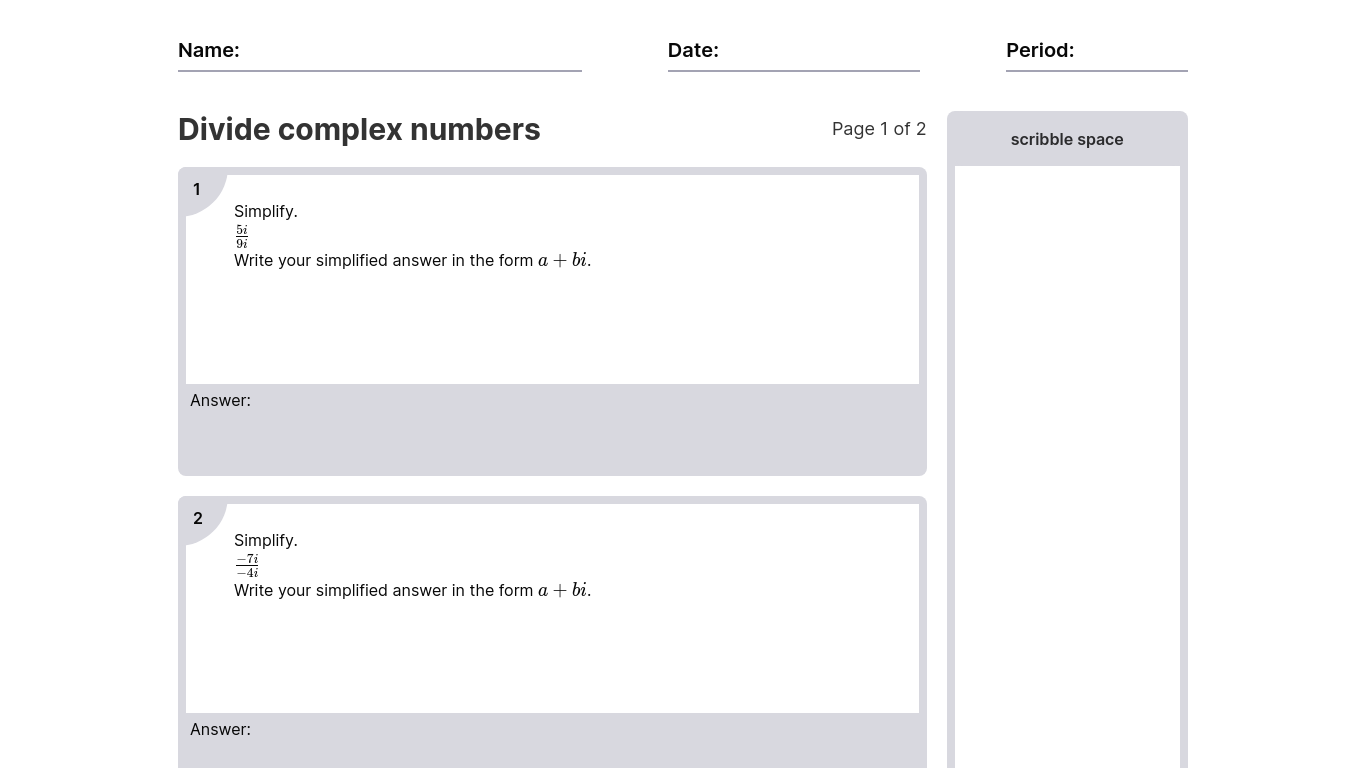
Task: Click the −7i over −4i fraction
Action: coord(247,566)
